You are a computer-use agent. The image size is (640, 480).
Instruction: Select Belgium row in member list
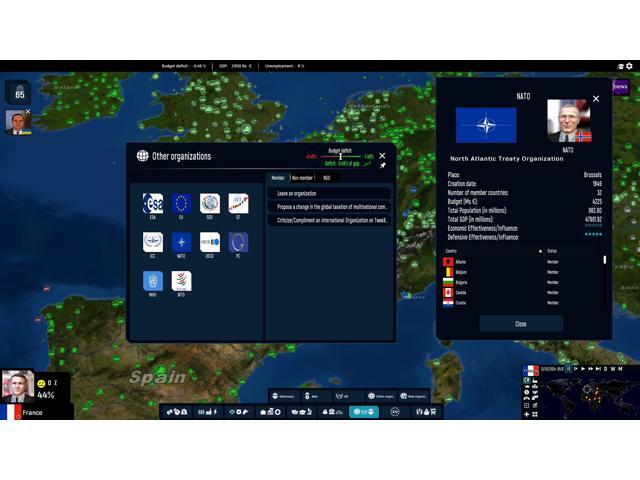point(520,272)
